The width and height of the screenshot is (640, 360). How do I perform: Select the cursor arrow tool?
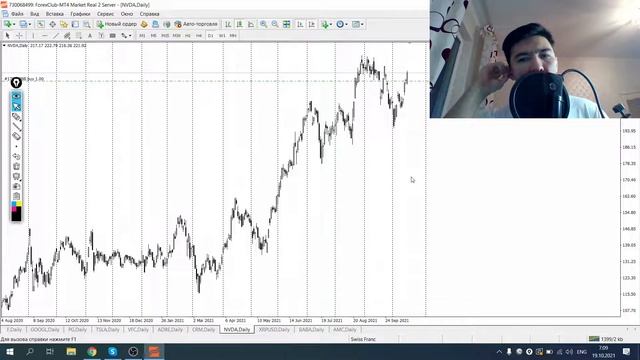(7, 36)
